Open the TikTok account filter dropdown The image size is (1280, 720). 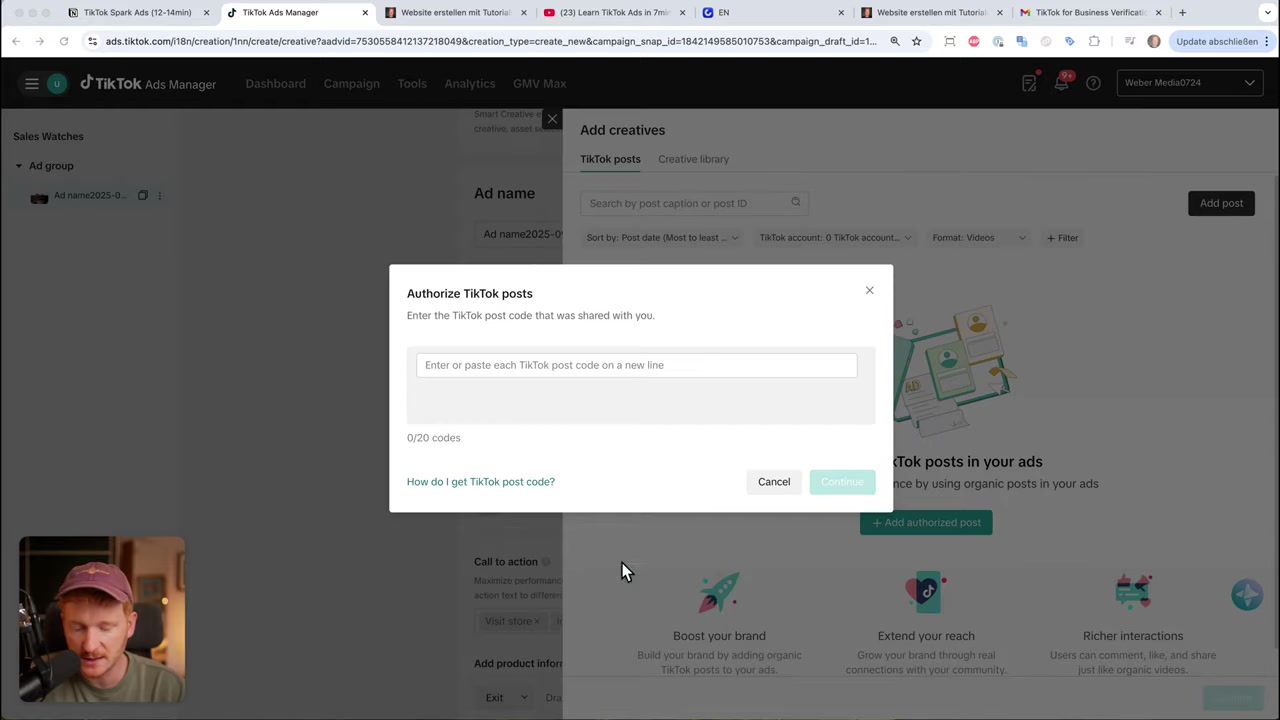pyautogui.click(x=835, y=238)
